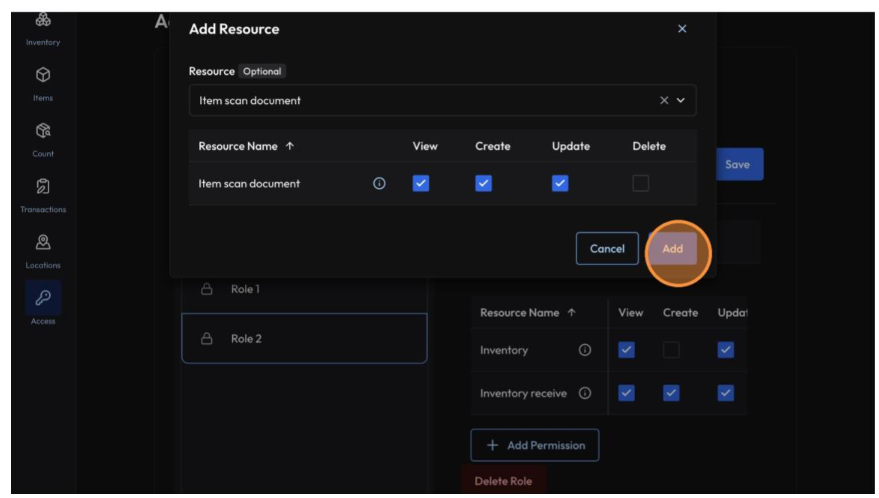The width and height of the screenshot is (879, 498).
Task: Click Create header in background permissions table
Action: click(x=680, y=312)
